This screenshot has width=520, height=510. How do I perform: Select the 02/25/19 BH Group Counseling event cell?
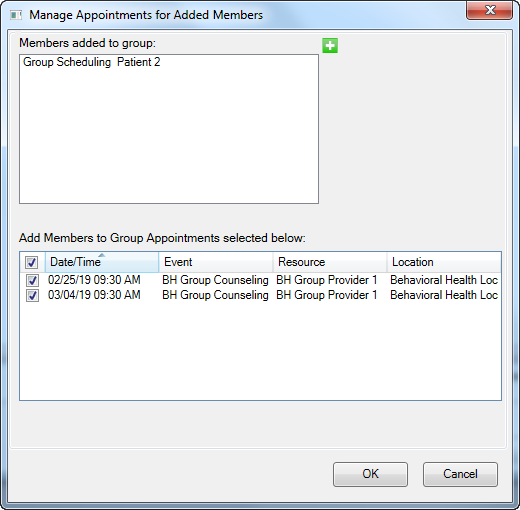215,280
